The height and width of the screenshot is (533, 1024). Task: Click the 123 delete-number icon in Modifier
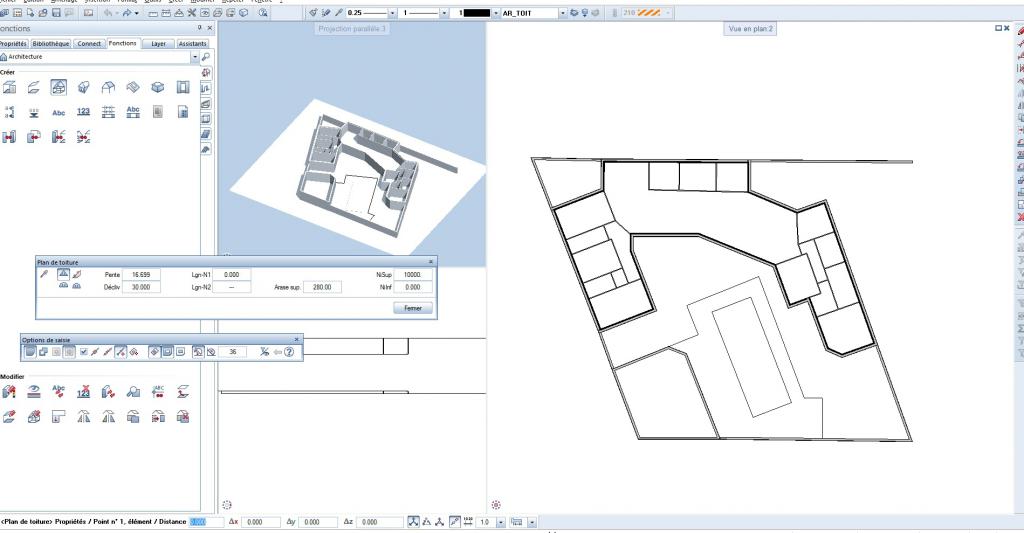83,391
